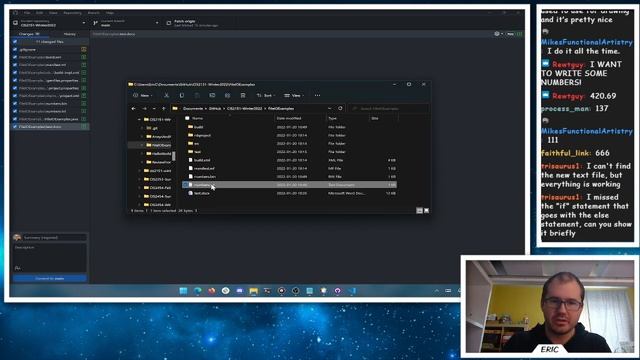
Task: Open the View dropdown in File Explorer
Action: (x=294, y=95)
